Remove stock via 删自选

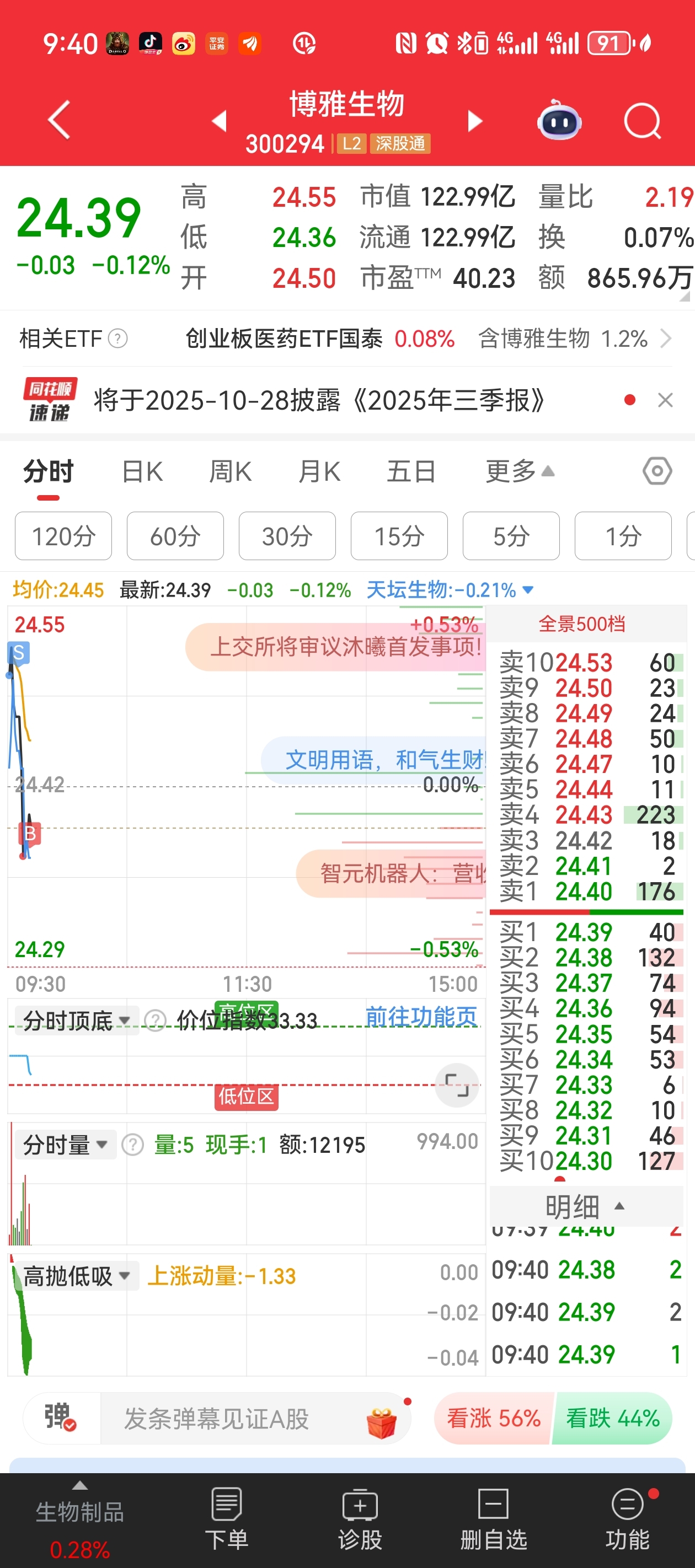493,1519
